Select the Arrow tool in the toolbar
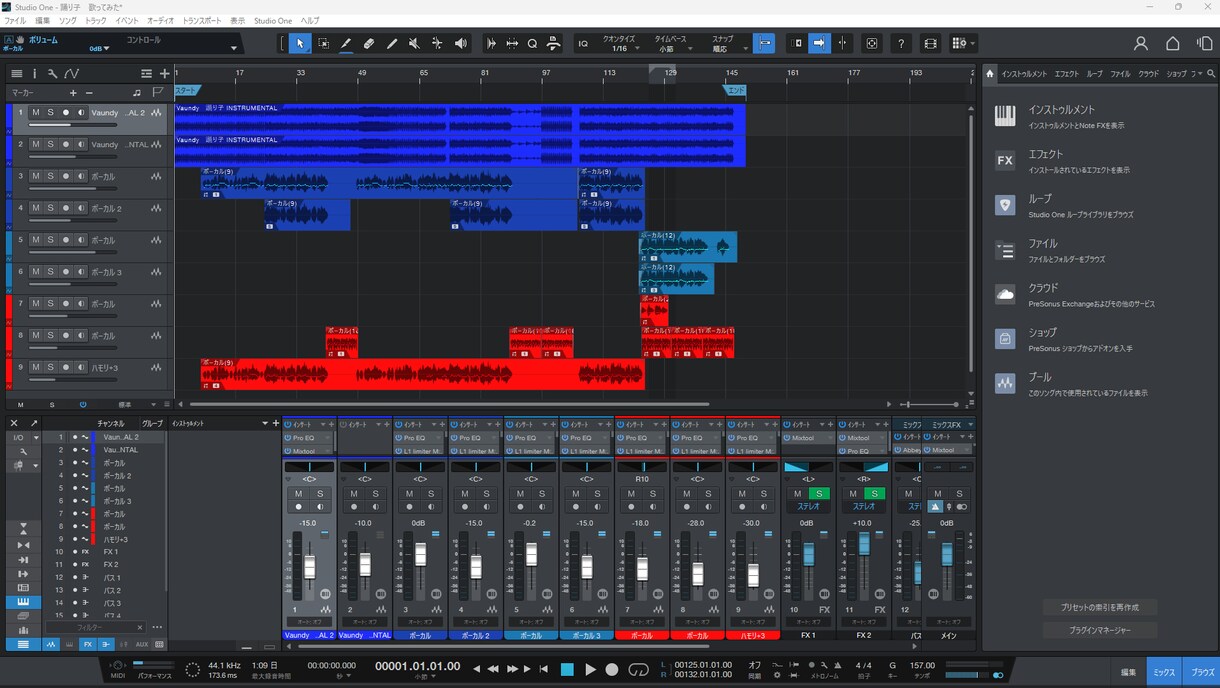Screen dimensions: 1220x688 (x=300, y=43)
